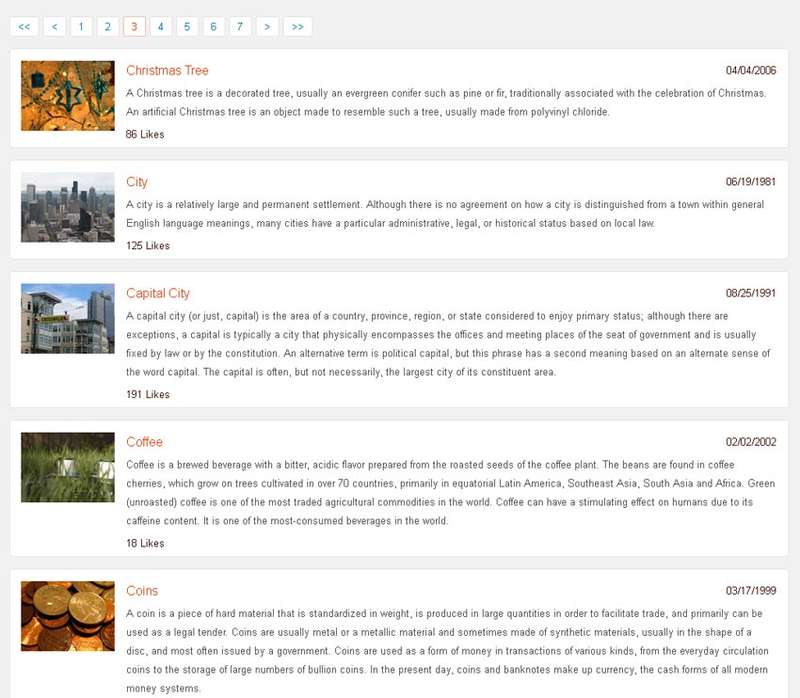Click the previous page < button
The width and height of the screenshot is (800, 698).
[x=54, y=27]
